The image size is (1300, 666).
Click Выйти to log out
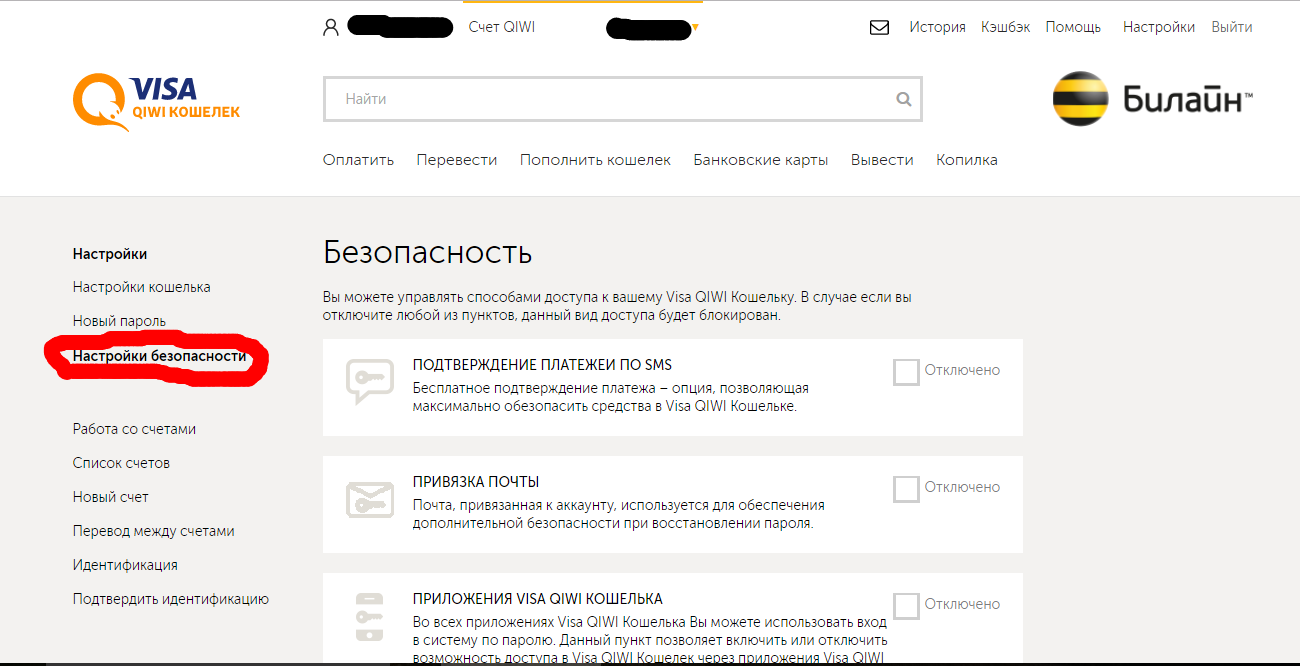tap(1231, 28)
